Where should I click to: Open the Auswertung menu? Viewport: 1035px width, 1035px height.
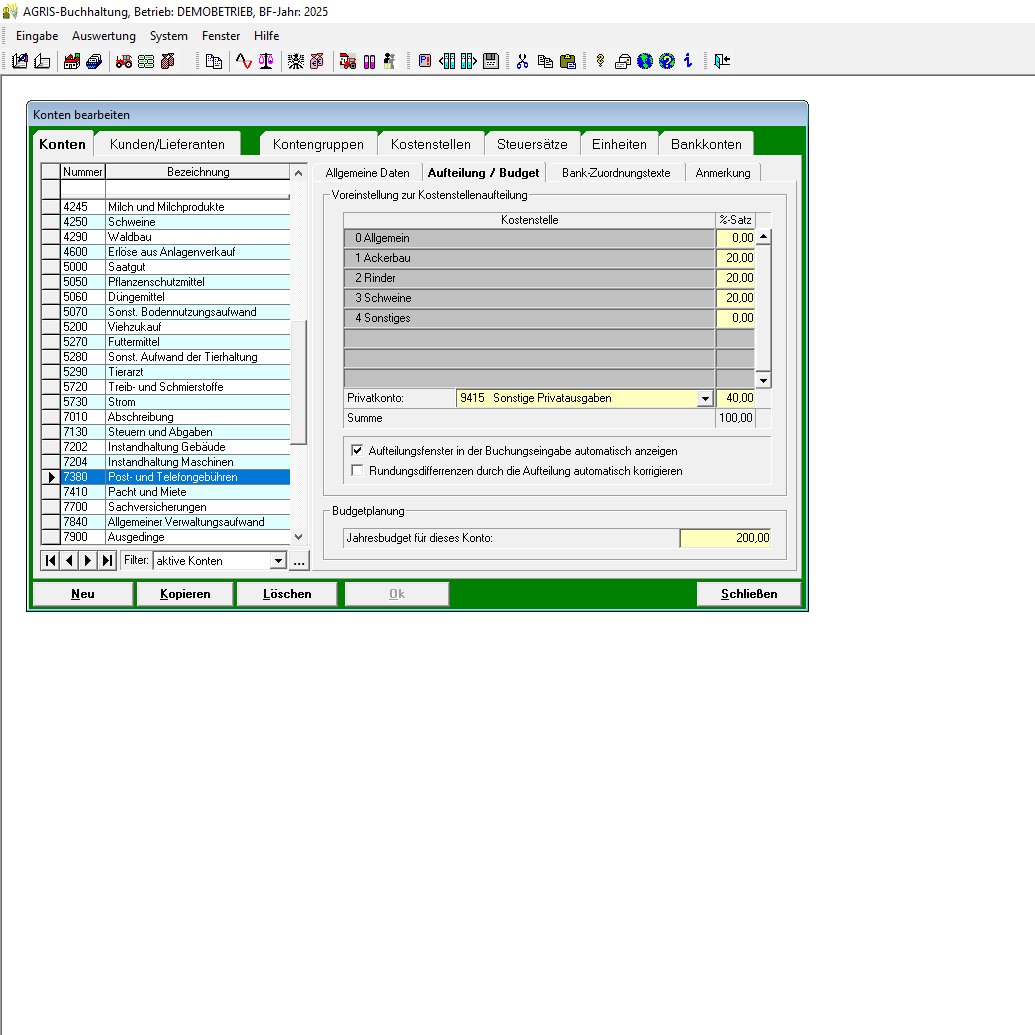(103, 36)
